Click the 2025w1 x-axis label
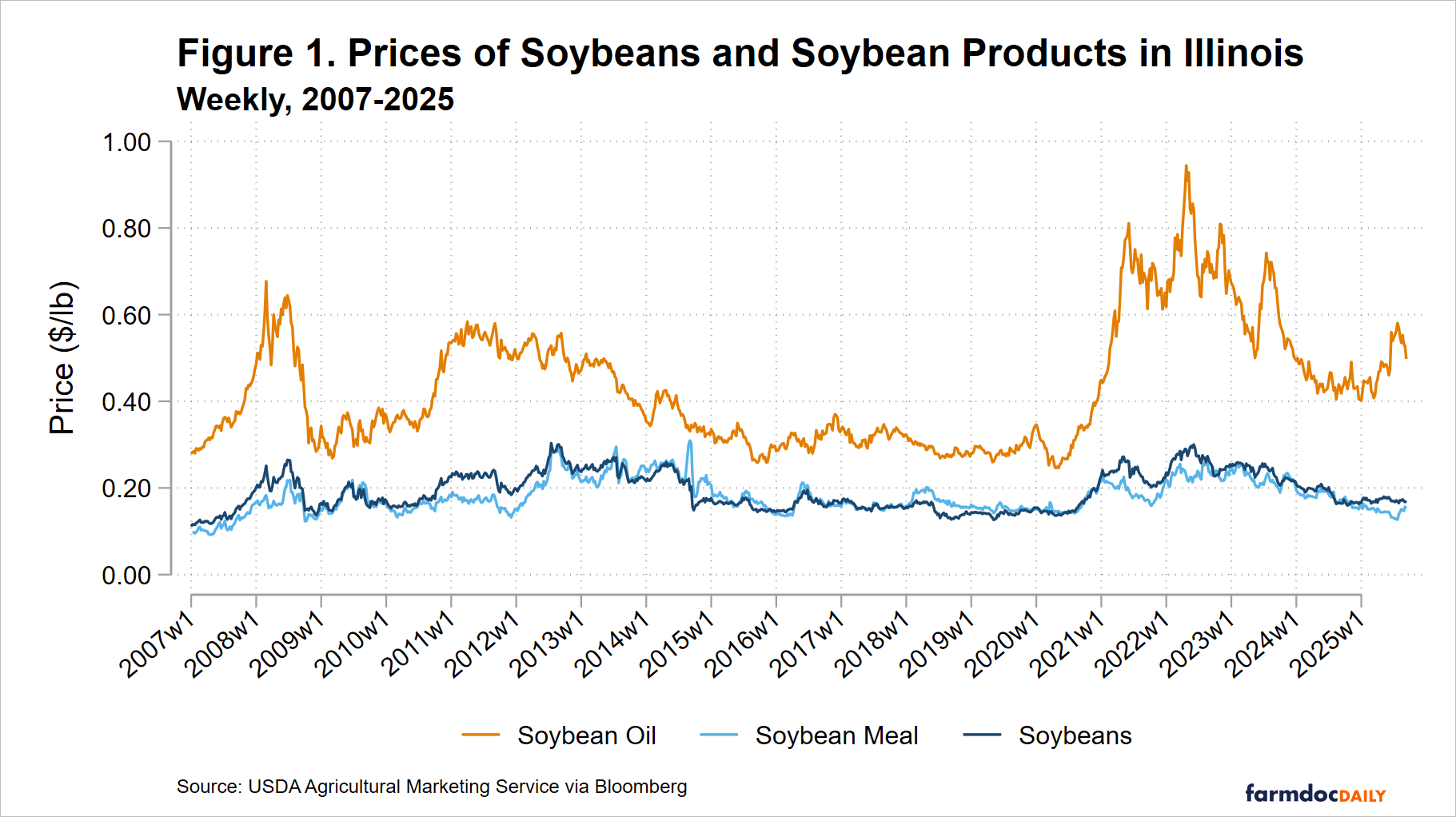The image size is (1456, 817). click(x=1328, y=642)
